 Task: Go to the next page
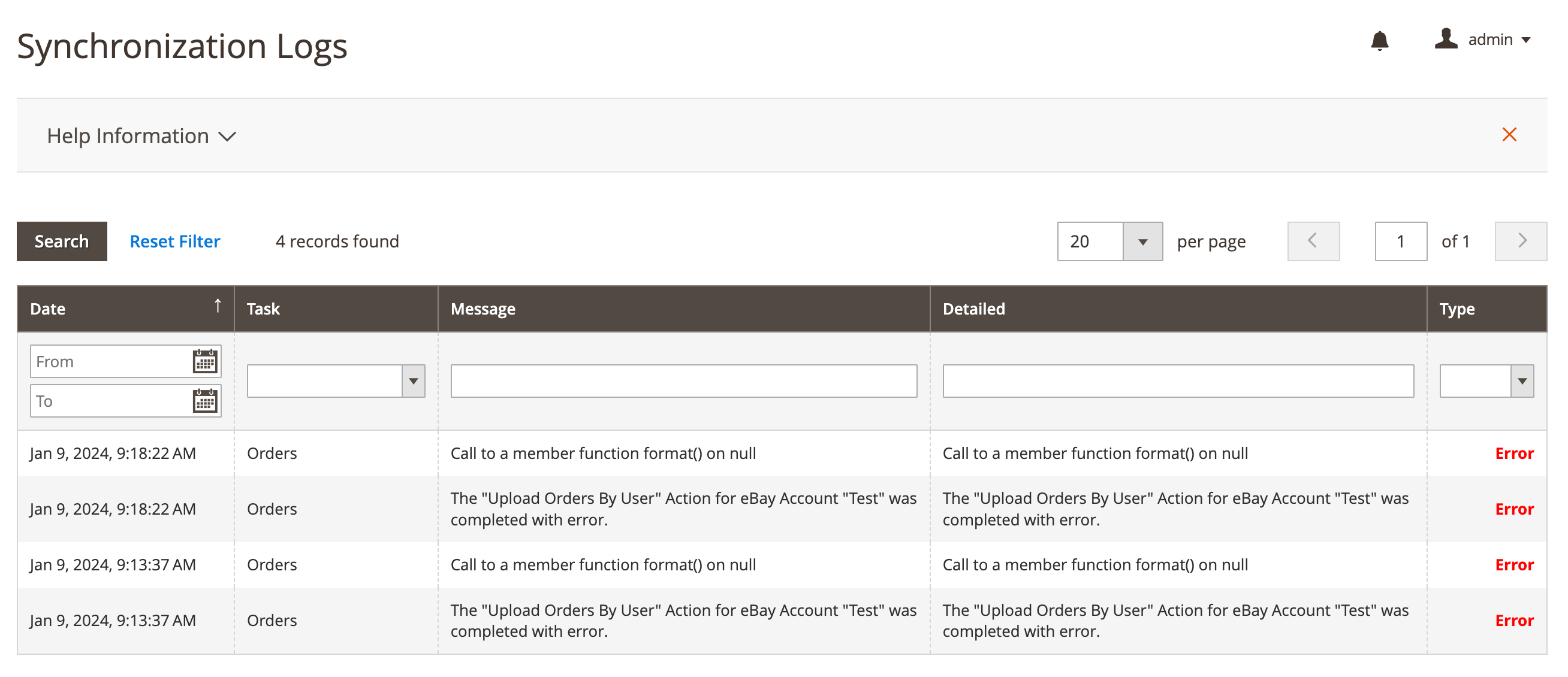tap(1521, 241)
